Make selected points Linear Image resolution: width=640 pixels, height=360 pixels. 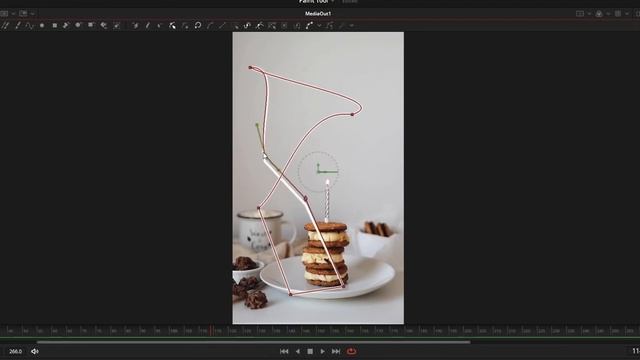(222, 25)
